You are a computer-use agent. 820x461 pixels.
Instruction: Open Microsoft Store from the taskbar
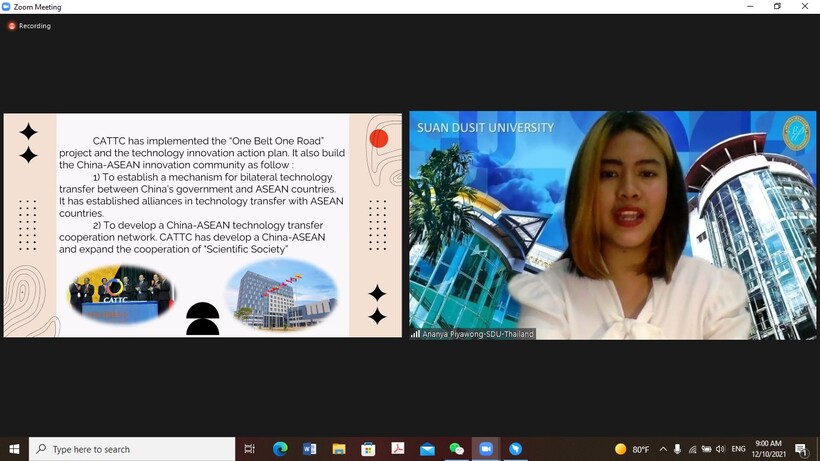pos(368,449)
